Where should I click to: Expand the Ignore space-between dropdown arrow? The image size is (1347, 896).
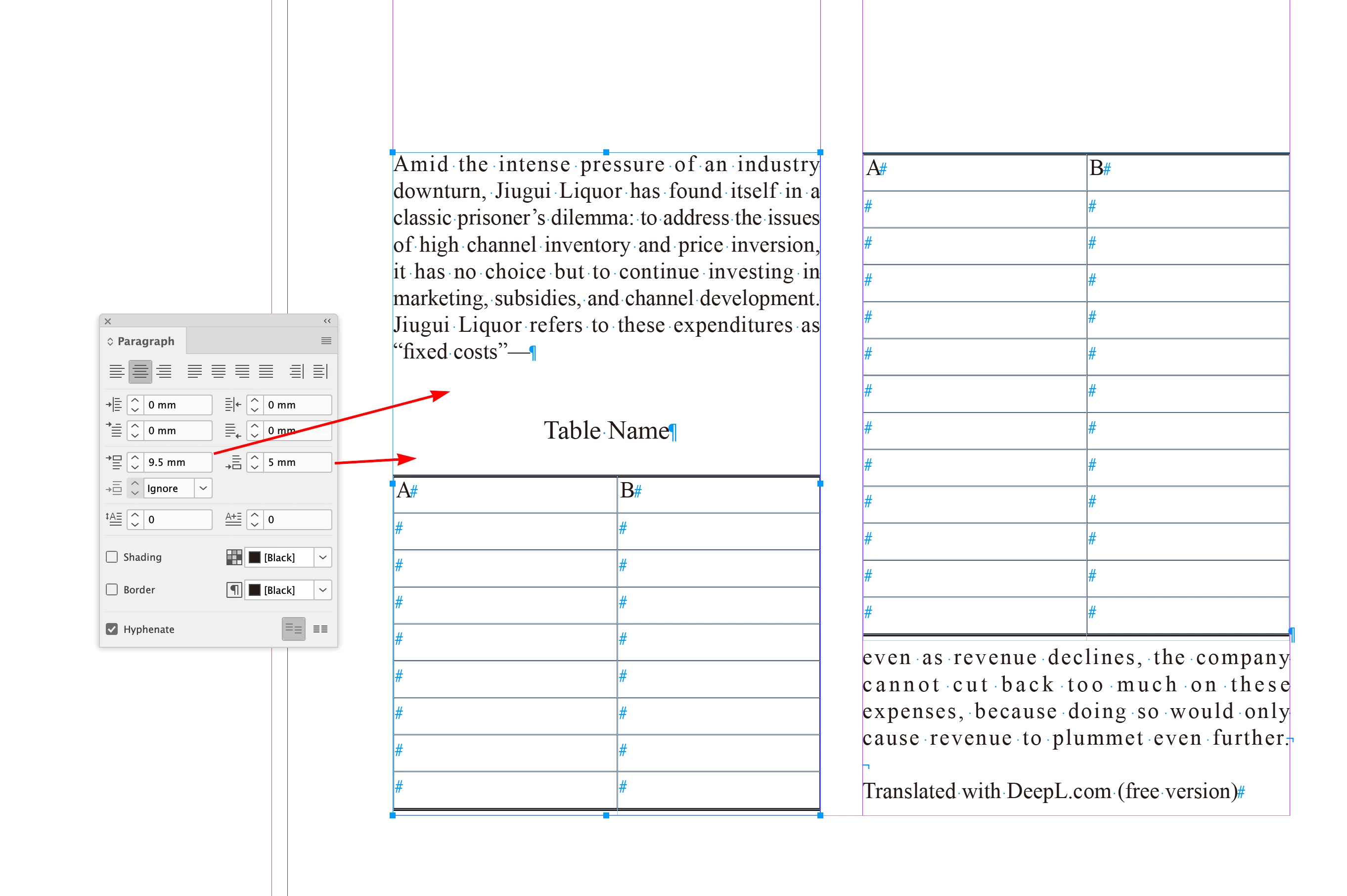coord(203,488)
